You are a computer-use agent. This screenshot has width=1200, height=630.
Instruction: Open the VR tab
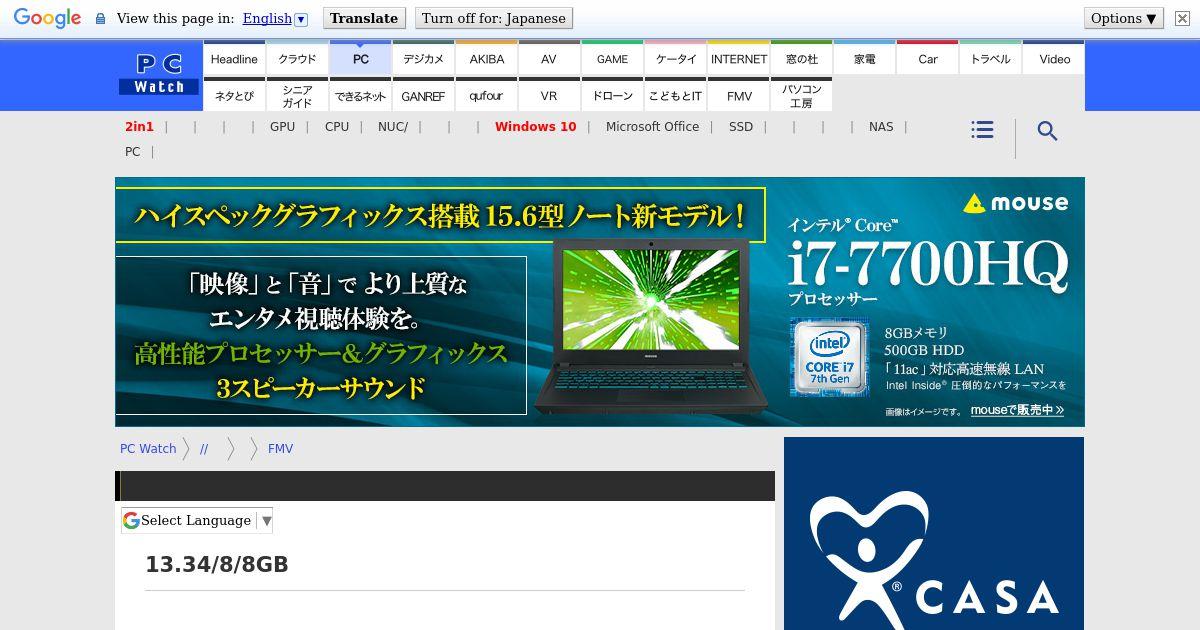pos(549,95)
